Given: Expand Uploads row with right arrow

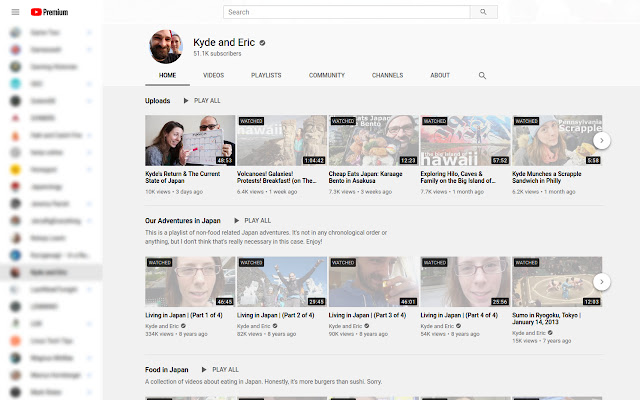Looking at the screenshot, I should tap(601, 140).
